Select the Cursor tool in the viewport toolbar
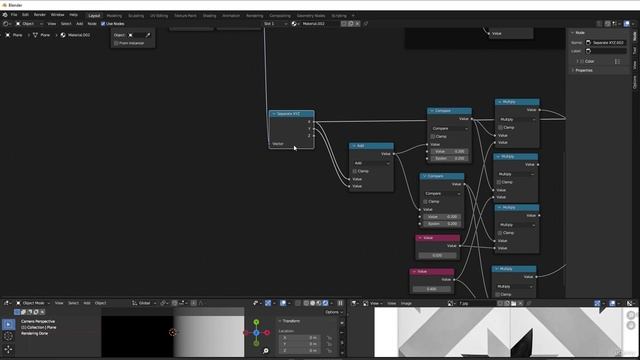The height and width of the screenshot is (360, 640). click(x=8, y=337)
